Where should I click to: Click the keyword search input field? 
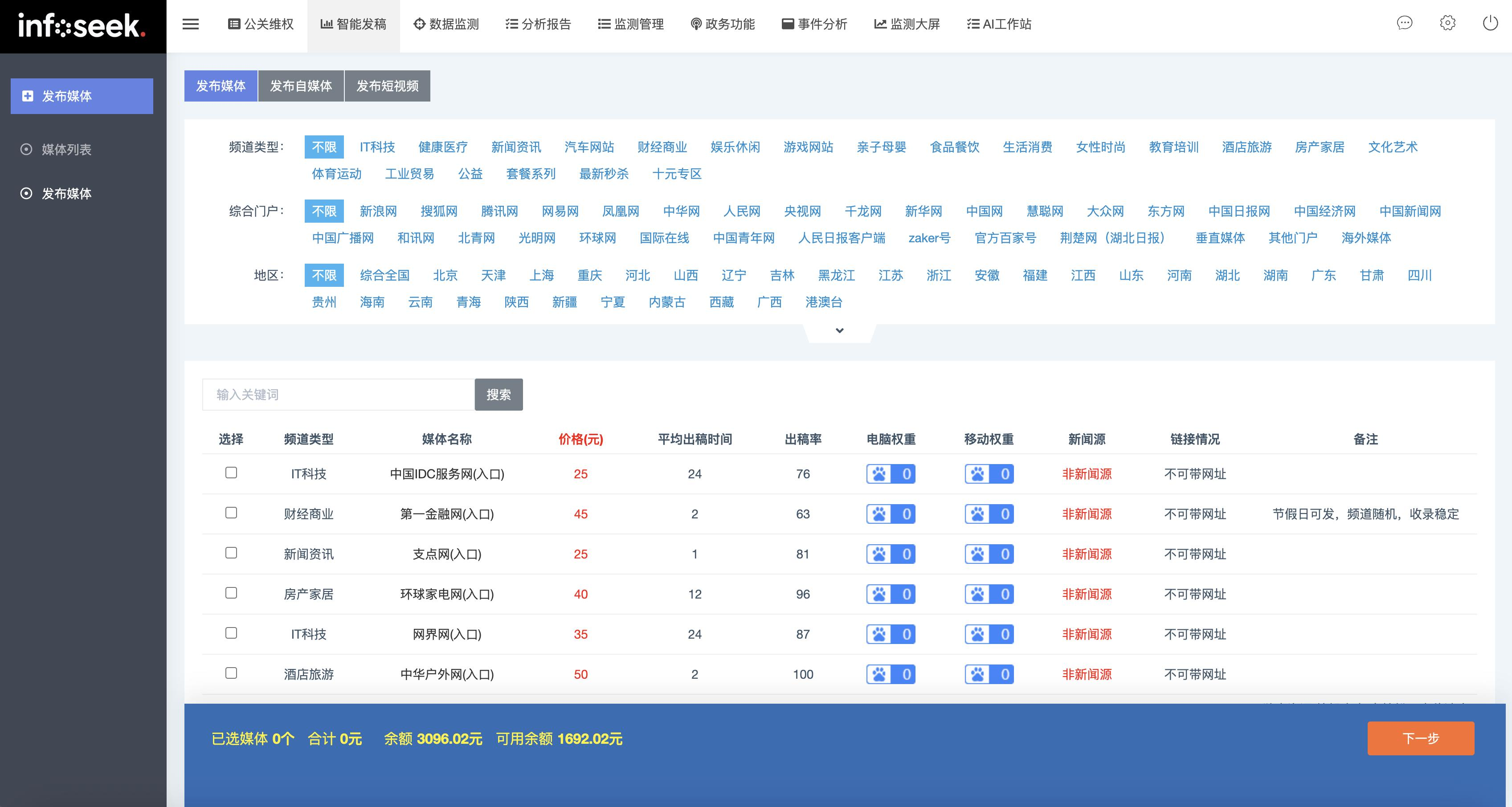pyautogui.click(x=338, y=395)
